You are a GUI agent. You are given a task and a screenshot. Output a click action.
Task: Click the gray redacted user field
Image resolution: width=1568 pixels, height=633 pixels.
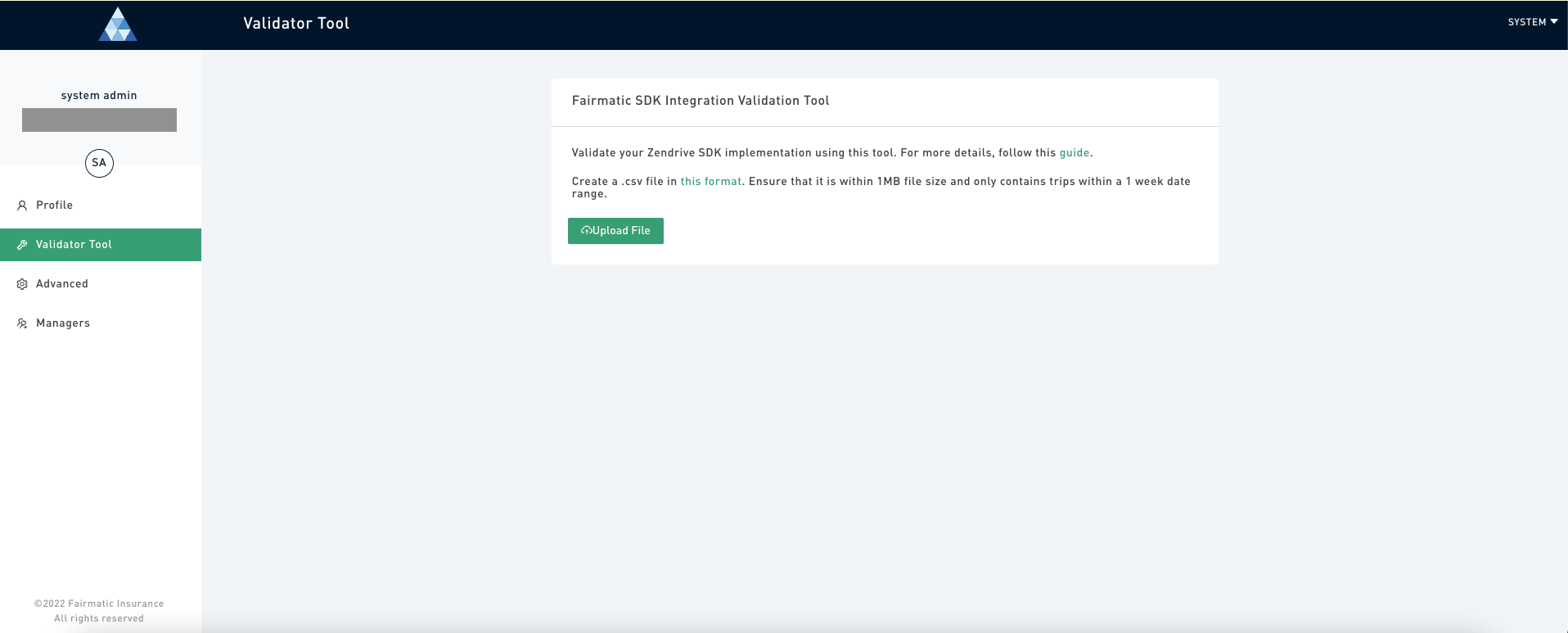pyautogui.click(x=99, y=120)
